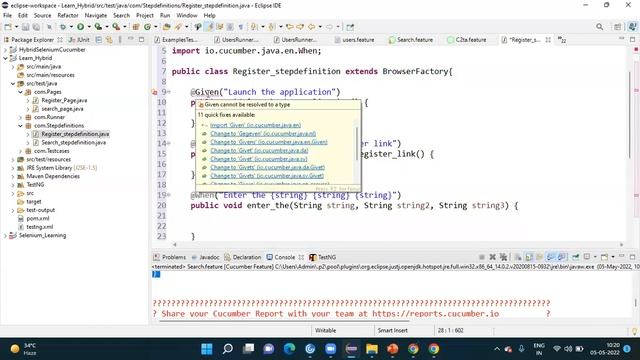Collapse All icon in Package Explorer
The image size is (640, 360).
click(x=98, y=40)
